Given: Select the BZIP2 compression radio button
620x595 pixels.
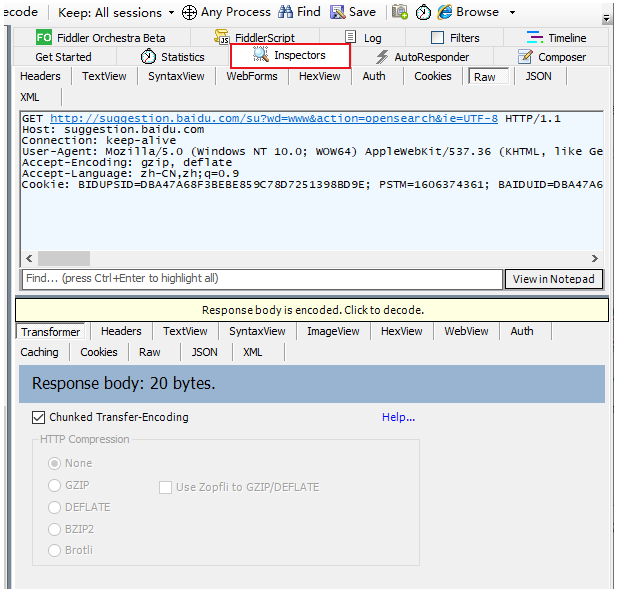Looking at the screenshot, I should tap(54, 529).
